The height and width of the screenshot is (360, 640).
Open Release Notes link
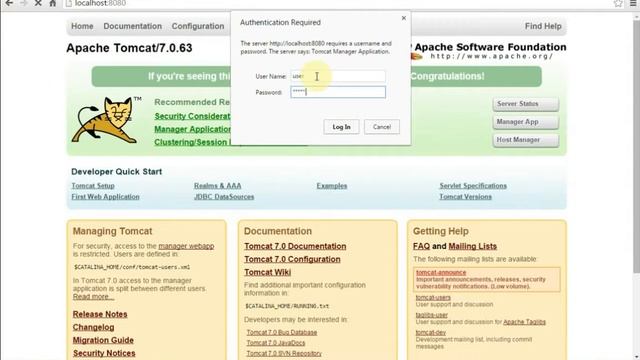pyautogui.click(x=100, y=314)
